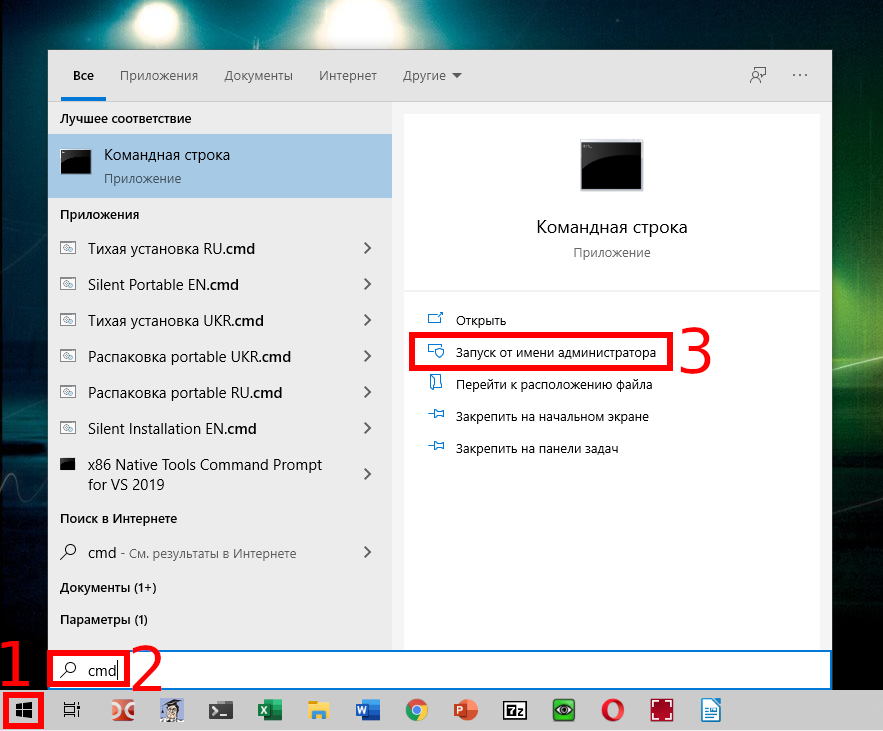Open 7-Zip from the taskbar

[515, 711]
